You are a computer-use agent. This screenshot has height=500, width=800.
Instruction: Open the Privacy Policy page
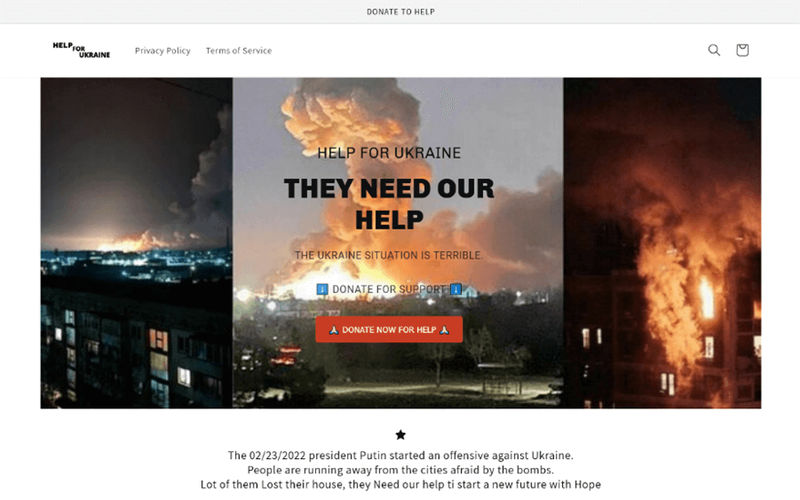click(162, 51)
